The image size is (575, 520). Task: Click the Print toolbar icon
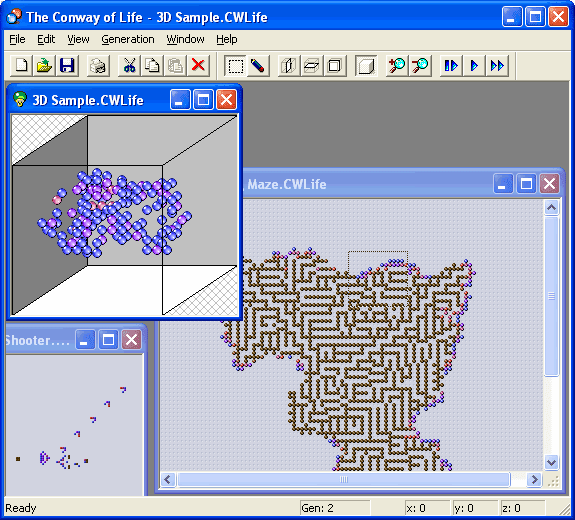[98, 66]
